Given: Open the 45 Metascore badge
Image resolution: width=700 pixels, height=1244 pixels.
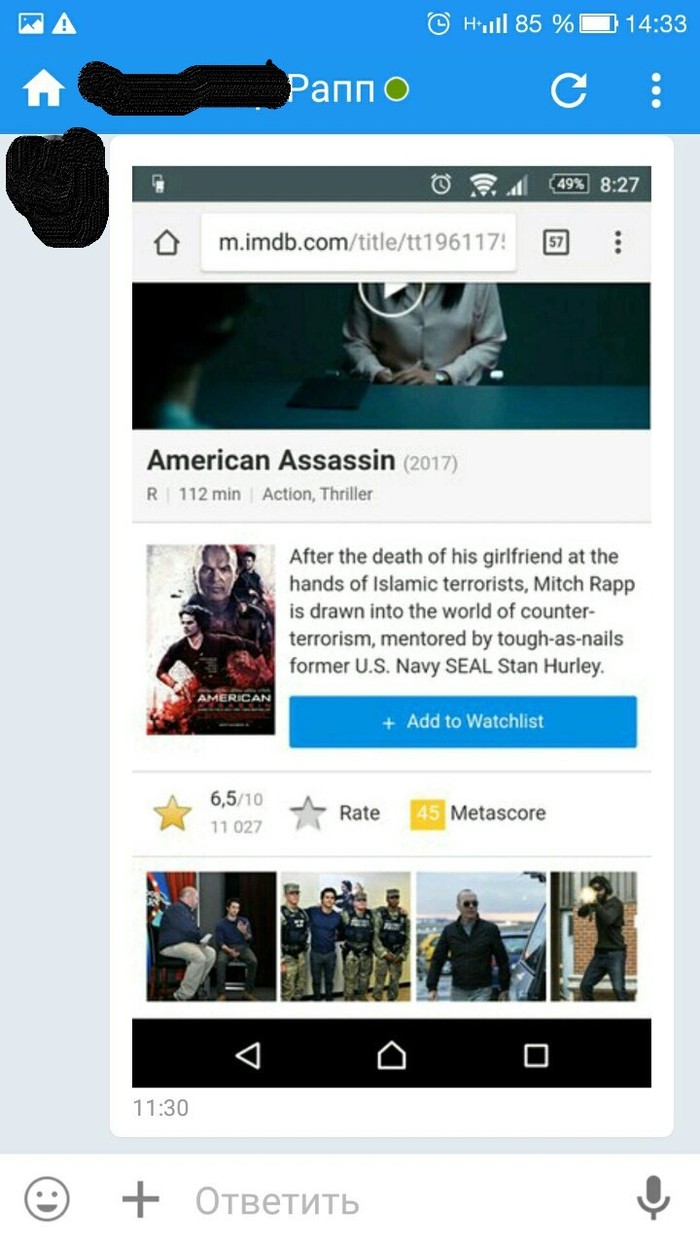Looking at the screenshot, I should point(427,814).
